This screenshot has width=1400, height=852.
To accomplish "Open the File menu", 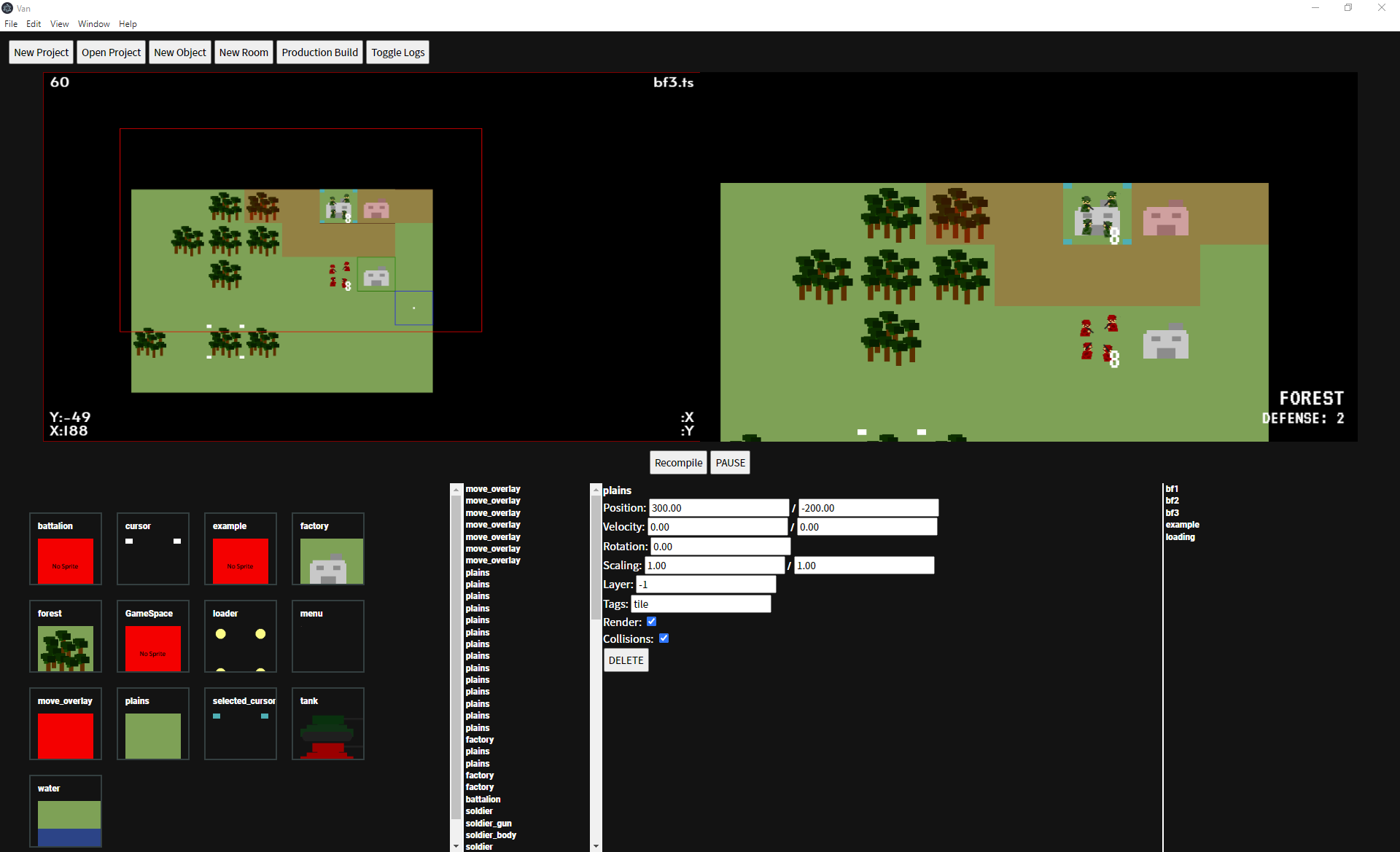I will 11,24.
